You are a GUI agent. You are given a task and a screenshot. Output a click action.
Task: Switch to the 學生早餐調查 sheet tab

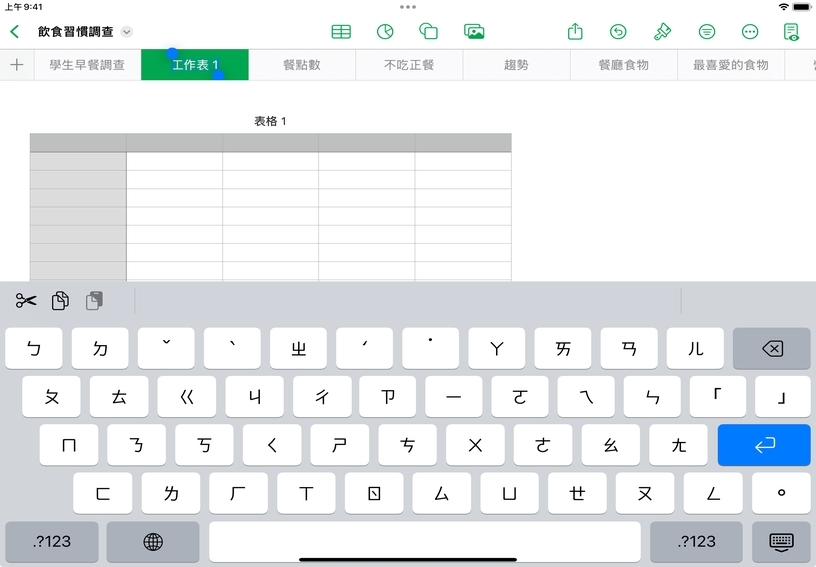[x=87, y=65]
